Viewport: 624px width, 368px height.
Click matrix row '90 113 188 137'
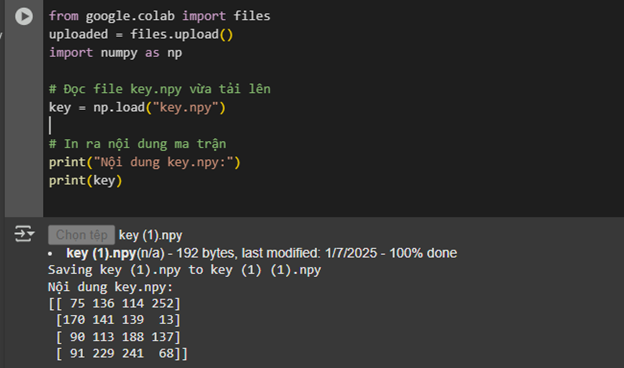pyautogui.click(x=118, y=337)
